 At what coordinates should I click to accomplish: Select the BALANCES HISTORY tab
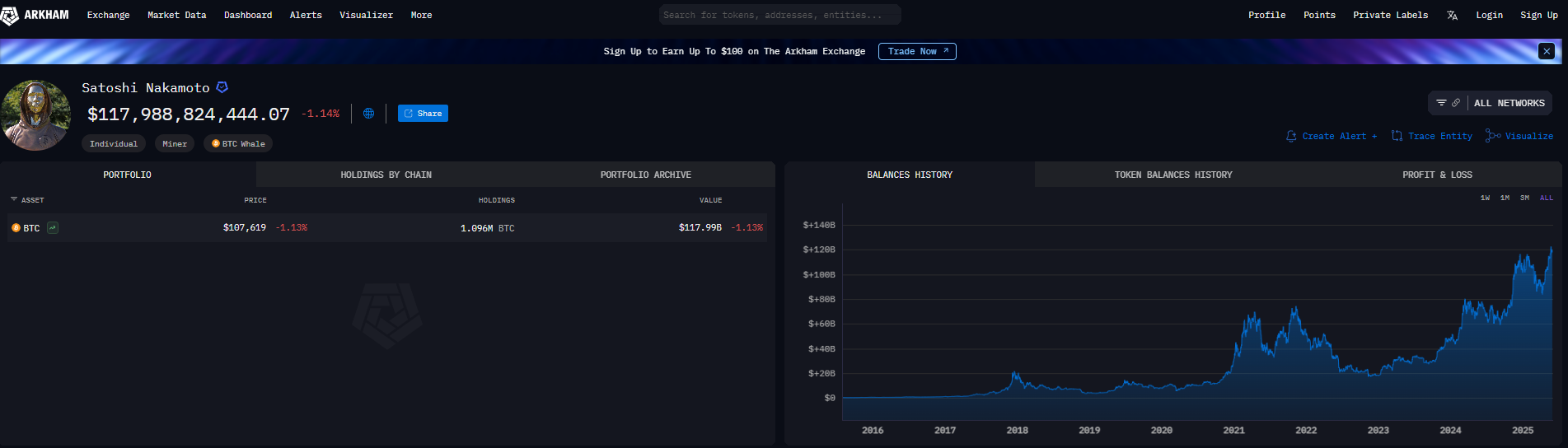pos(910,175)
